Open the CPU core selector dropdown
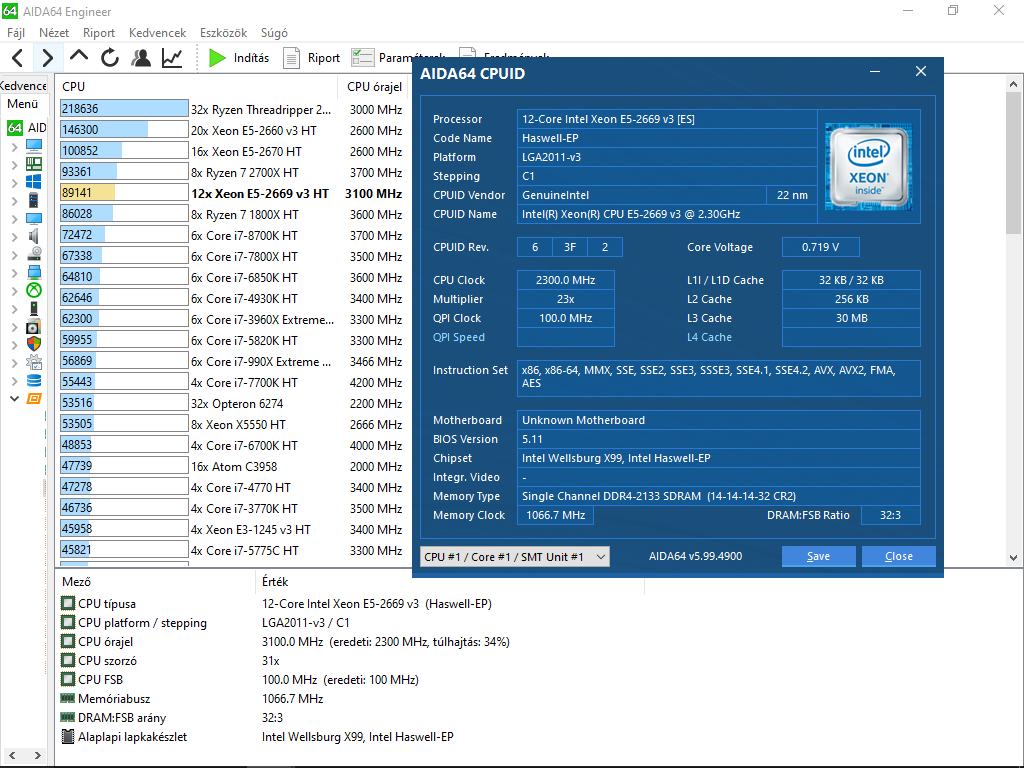Viewport: 1024px width, 768px height. click(515, 557)
